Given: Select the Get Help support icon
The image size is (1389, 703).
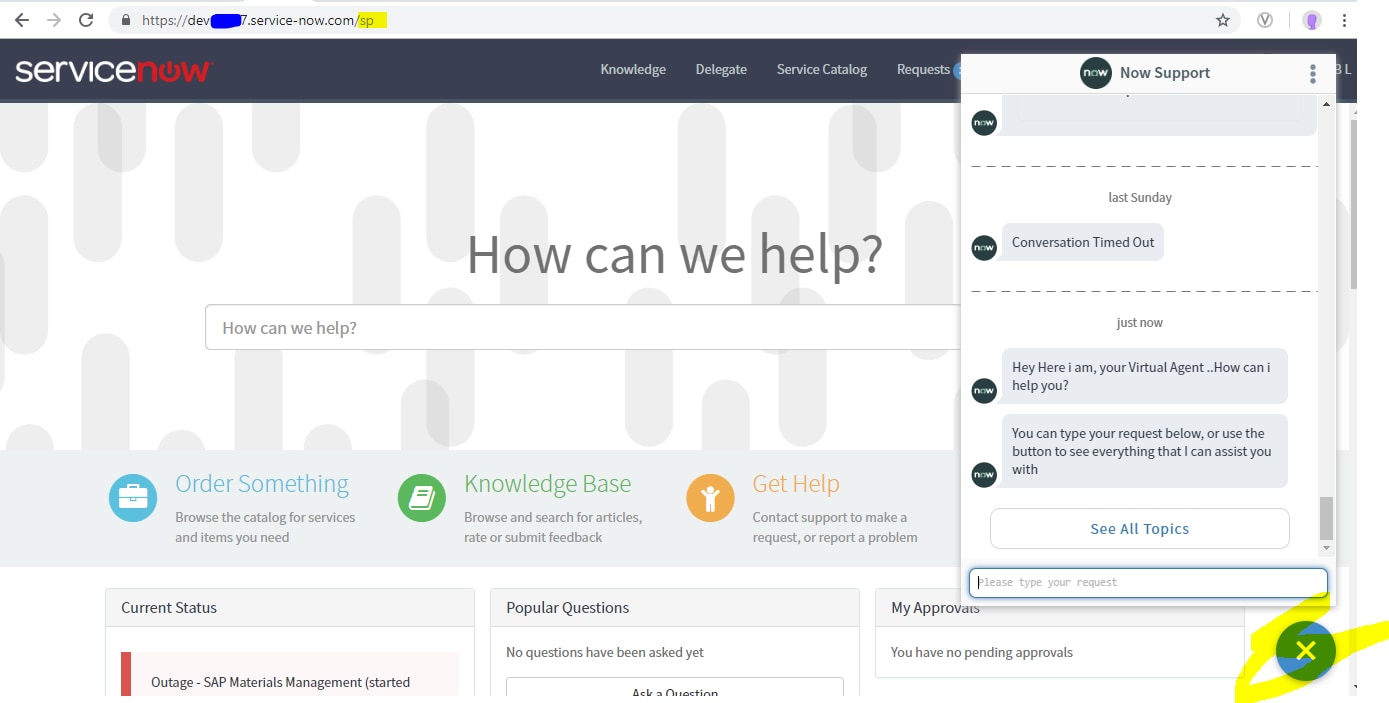Looking at the screenshot, I should (x=710, y=497).
